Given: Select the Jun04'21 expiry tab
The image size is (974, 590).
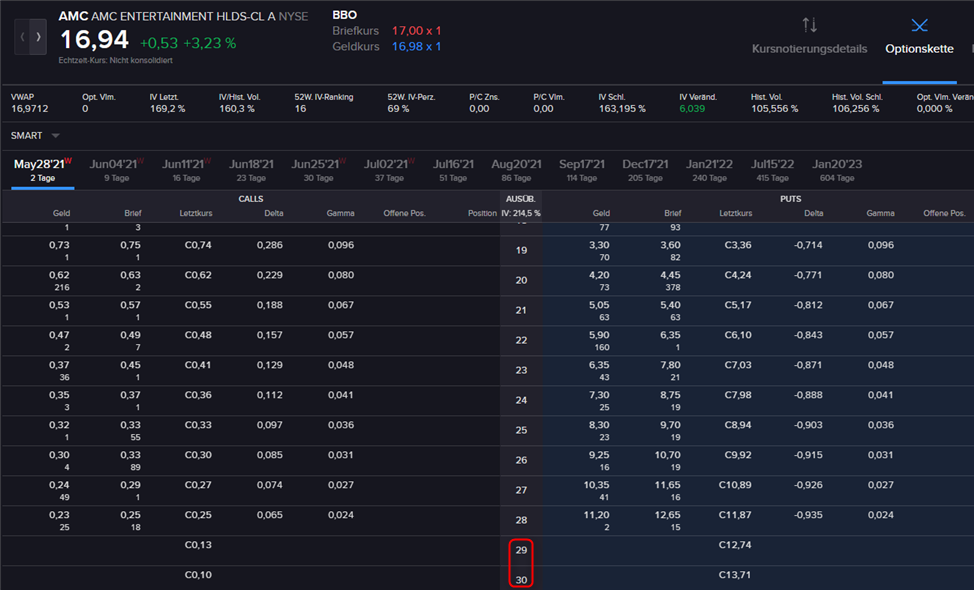Looking at the screenshot, I should click(x=116, y=170).
